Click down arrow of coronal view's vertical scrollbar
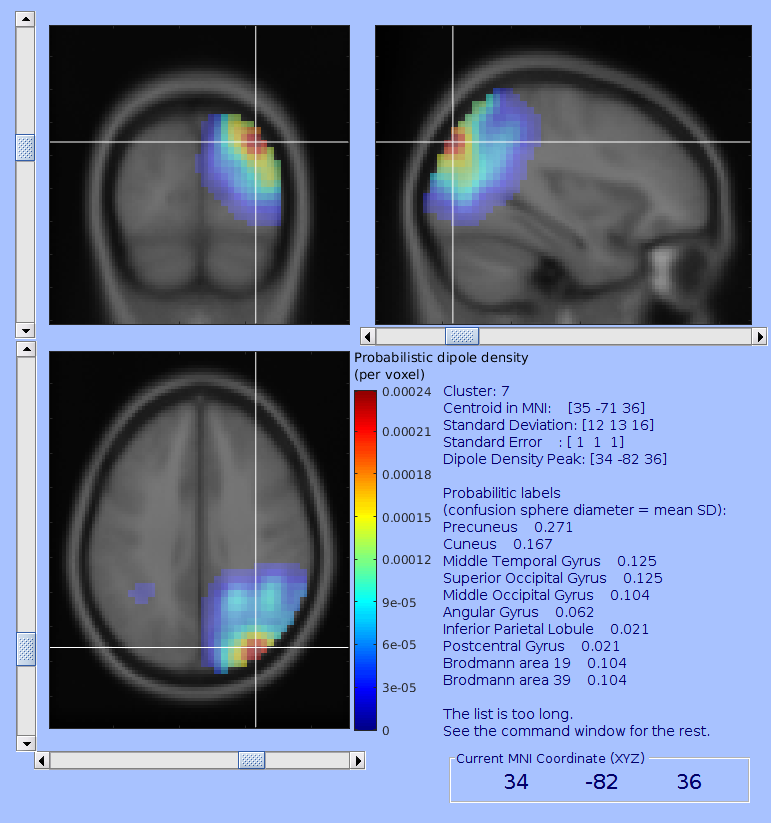Viewport: 771px width, 823px height. coord(25,330)
